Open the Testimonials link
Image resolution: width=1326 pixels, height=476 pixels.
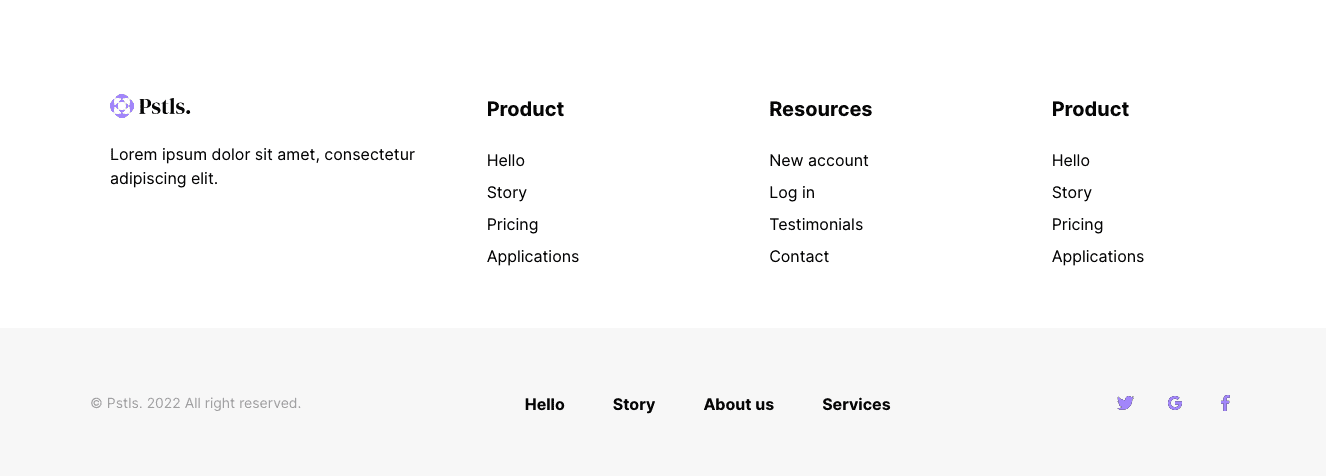click(816, 225)
